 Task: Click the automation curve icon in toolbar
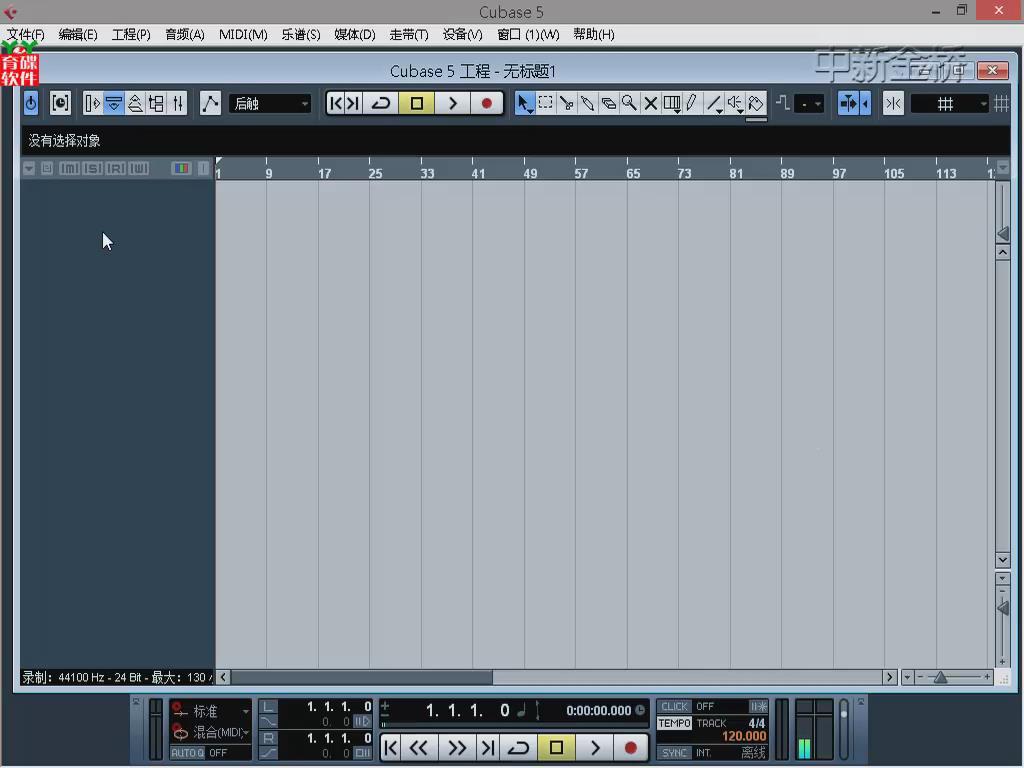pyautogui.click(x=210, y=103)
